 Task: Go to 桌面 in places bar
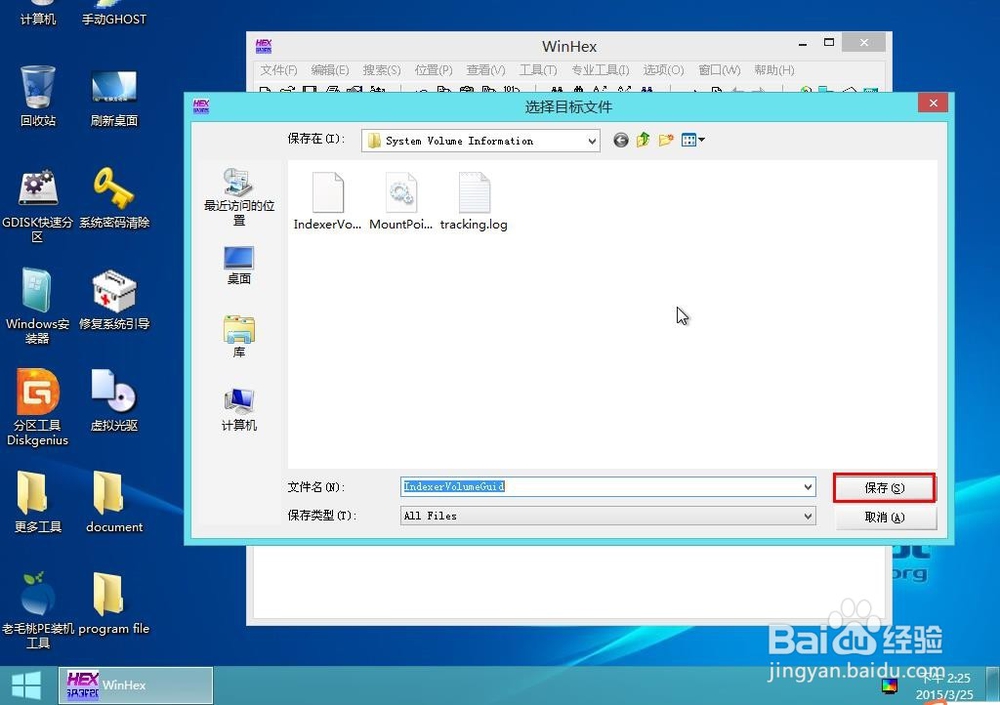point(239,265)
